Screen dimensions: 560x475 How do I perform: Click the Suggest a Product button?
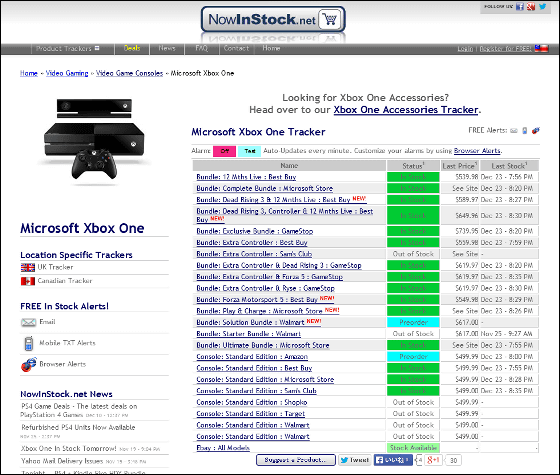[296, 460]
